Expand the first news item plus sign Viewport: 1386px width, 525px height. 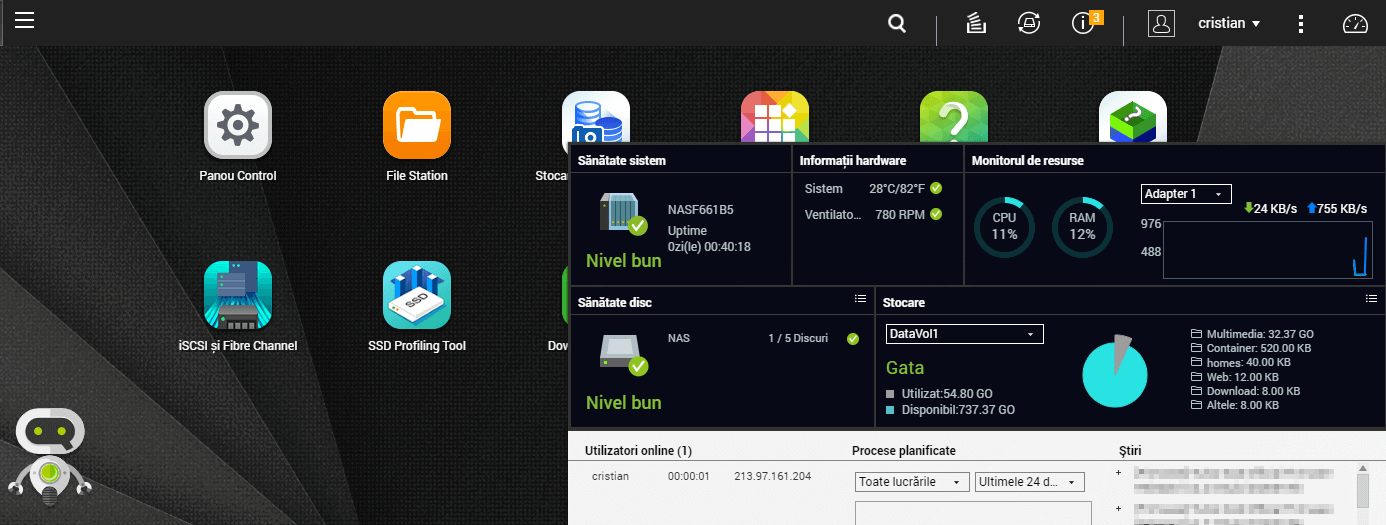tap(1119, 472)
